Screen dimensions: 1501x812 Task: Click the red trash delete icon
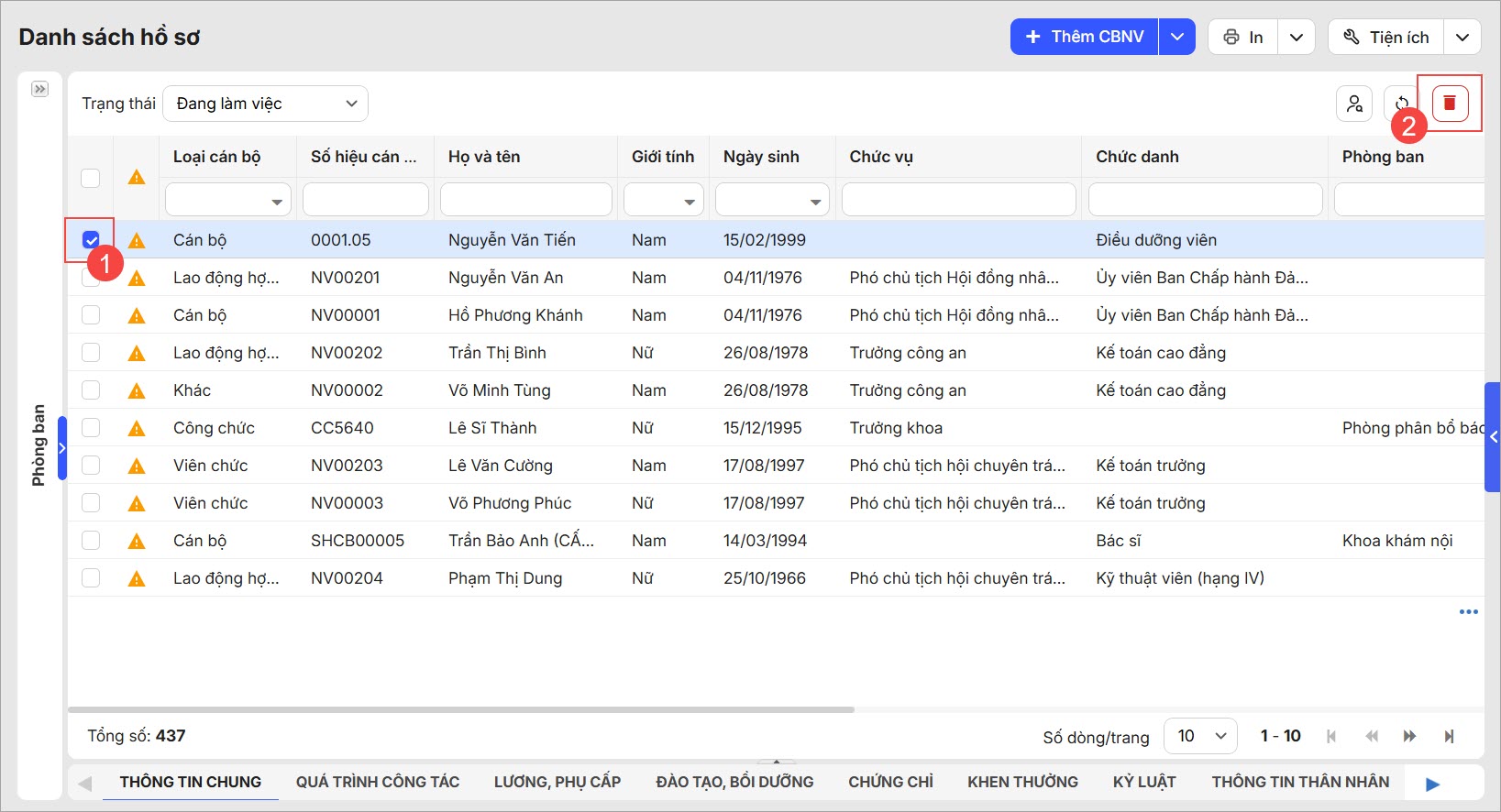point(1449,104)
